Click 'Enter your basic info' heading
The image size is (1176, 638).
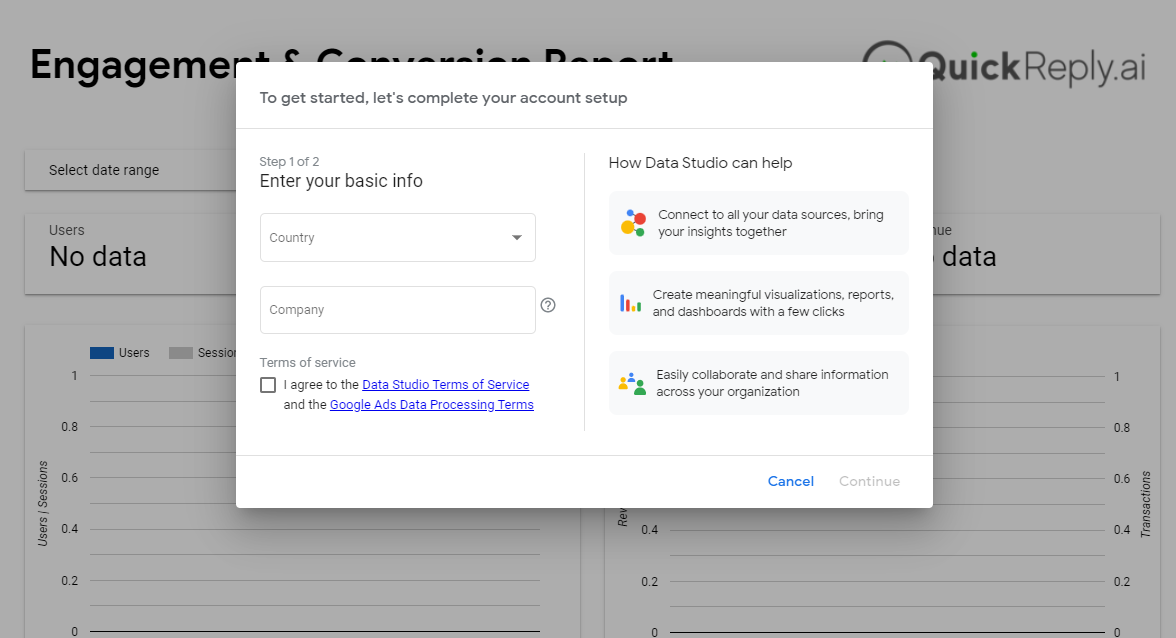click(341, 181)
